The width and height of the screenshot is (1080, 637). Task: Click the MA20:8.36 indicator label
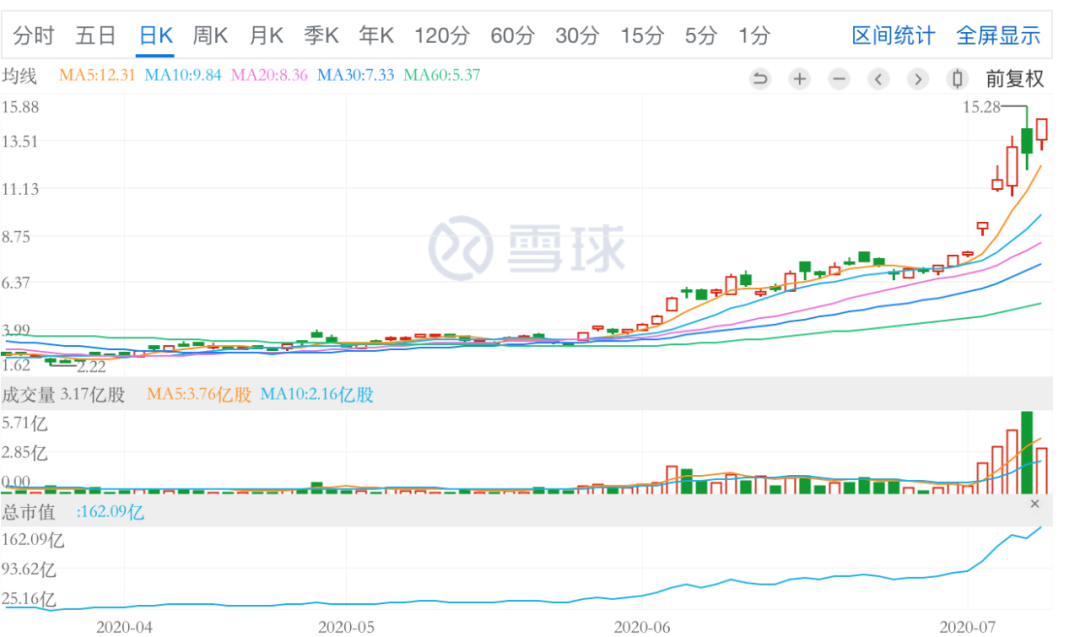pos(269,75)
